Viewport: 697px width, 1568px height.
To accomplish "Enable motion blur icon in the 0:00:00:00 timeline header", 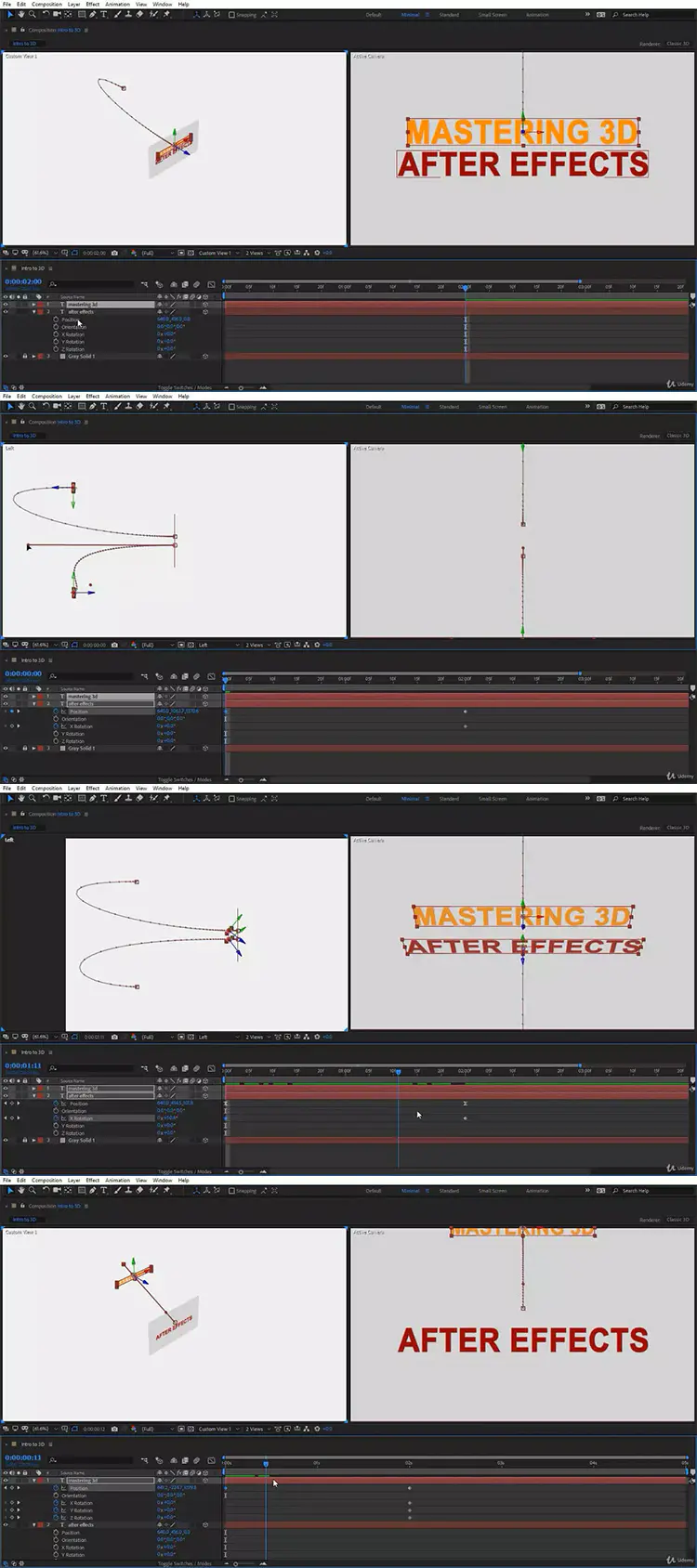I will tap(196, 676).
